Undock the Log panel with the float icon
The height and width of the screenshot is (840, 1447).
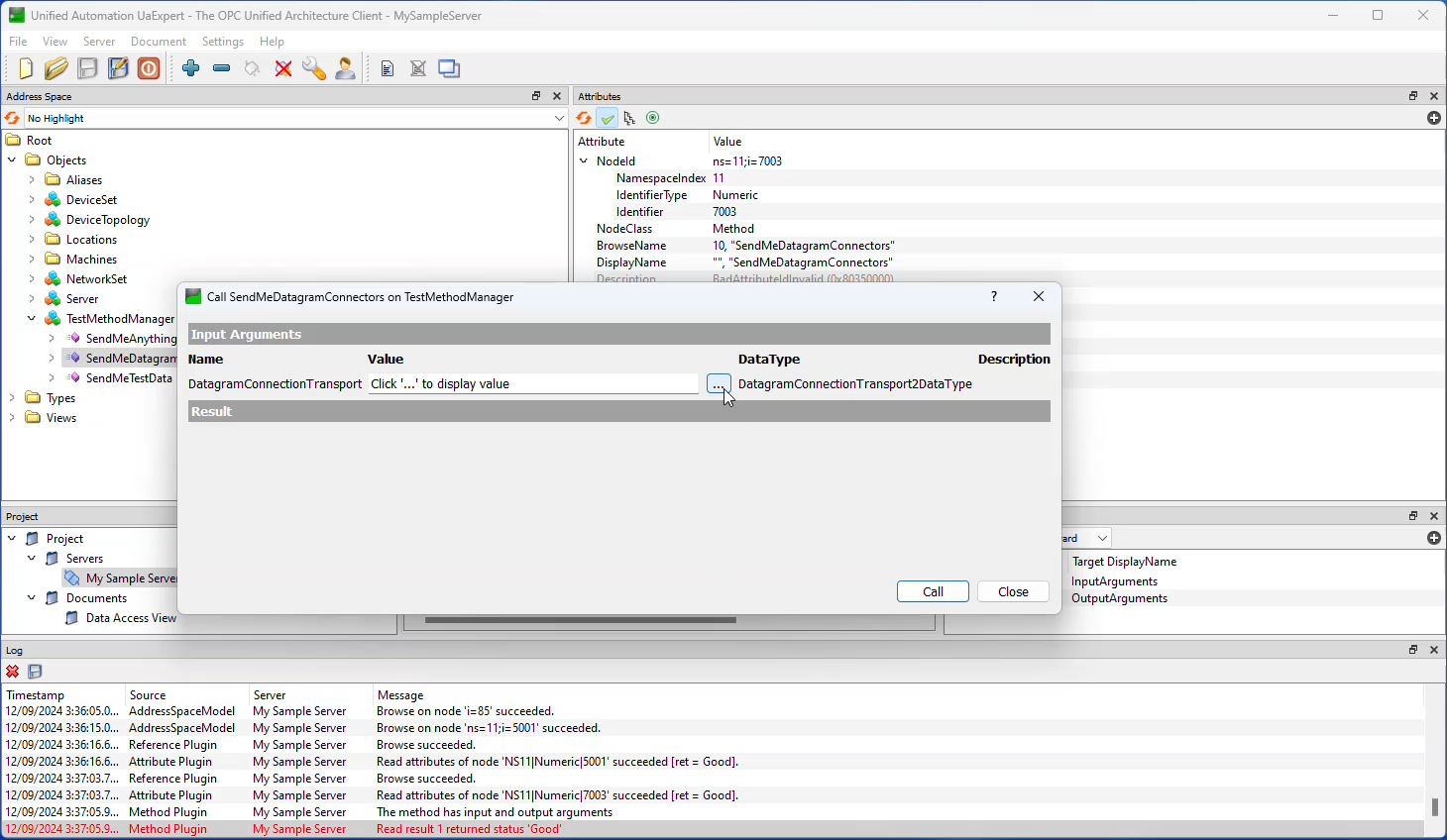(1413, 650)
